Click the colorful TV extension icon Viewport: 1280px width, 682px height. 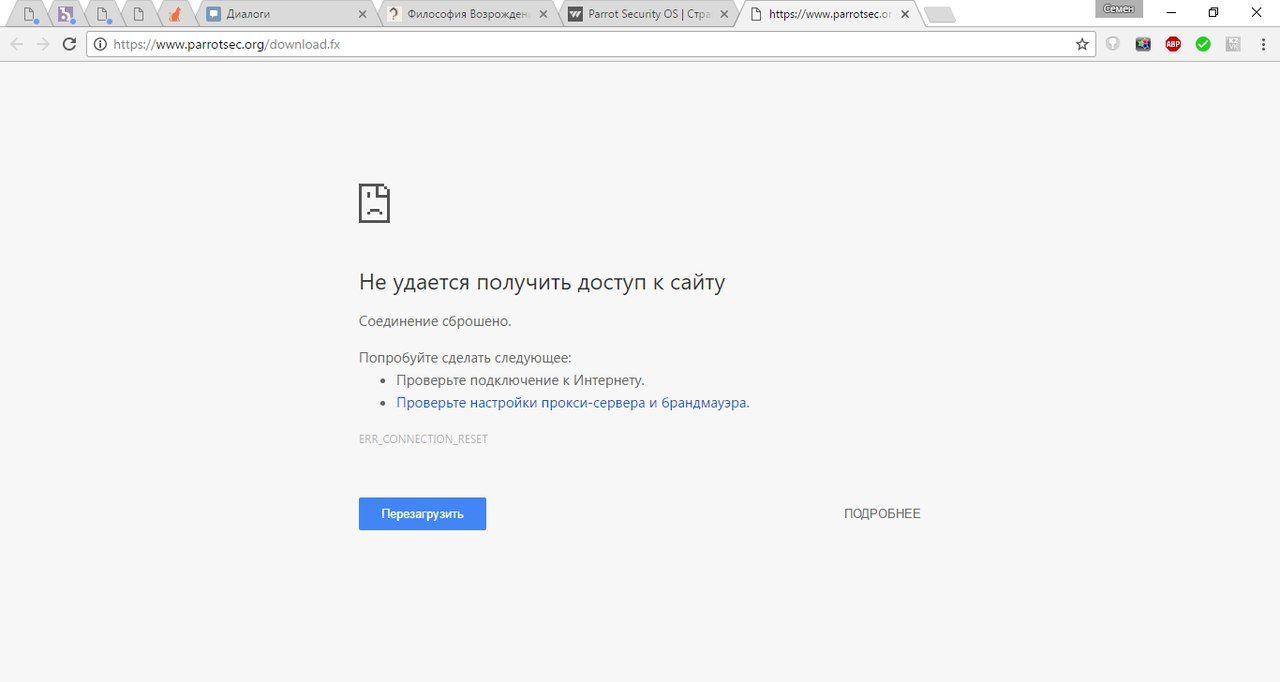pyautogui.click(x=1143, y=44)
